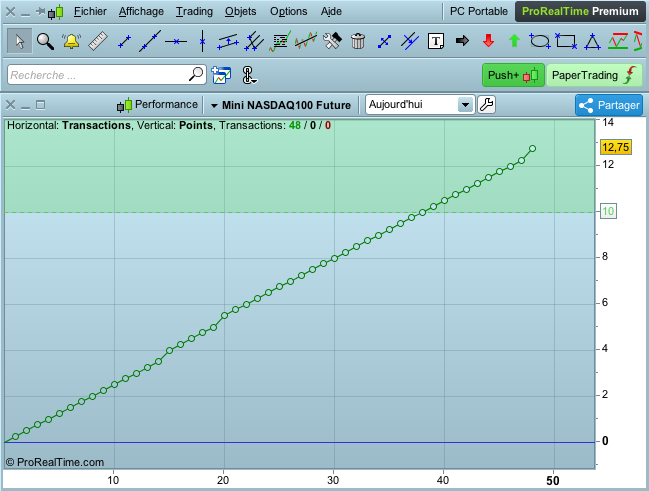Activate the magnifying glass zoom tool
Screen dimensions: 649x491
click(45, 41)
